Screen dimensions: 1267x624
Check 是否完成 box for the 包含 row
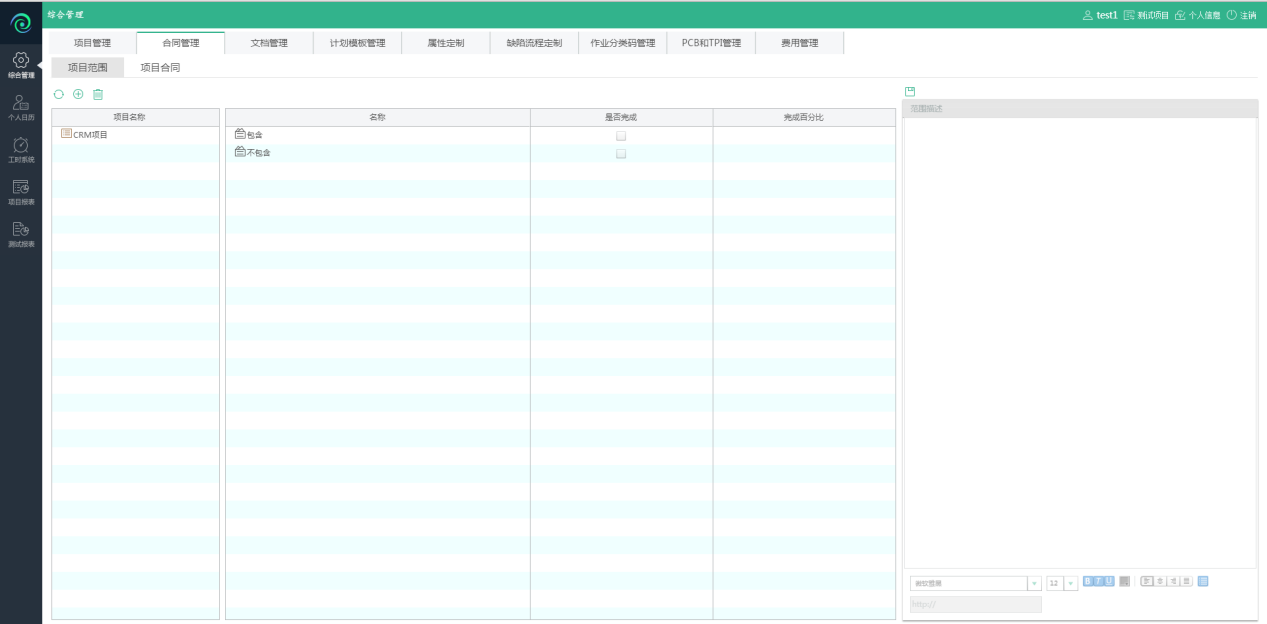point(621,135)
